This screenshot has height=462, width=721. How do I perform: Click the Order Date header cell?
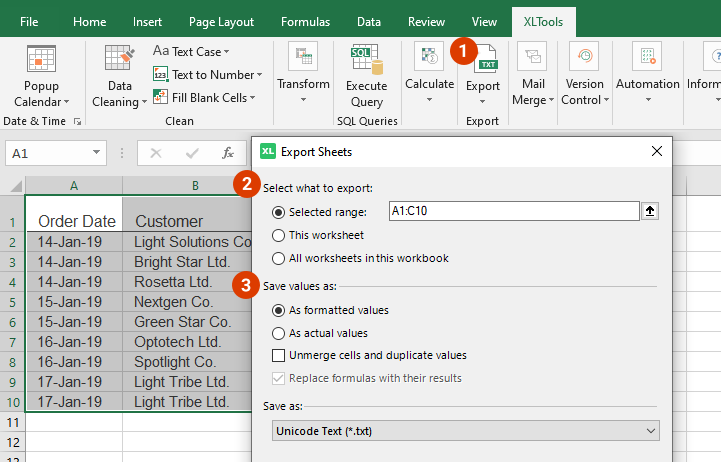coord(74,214)
